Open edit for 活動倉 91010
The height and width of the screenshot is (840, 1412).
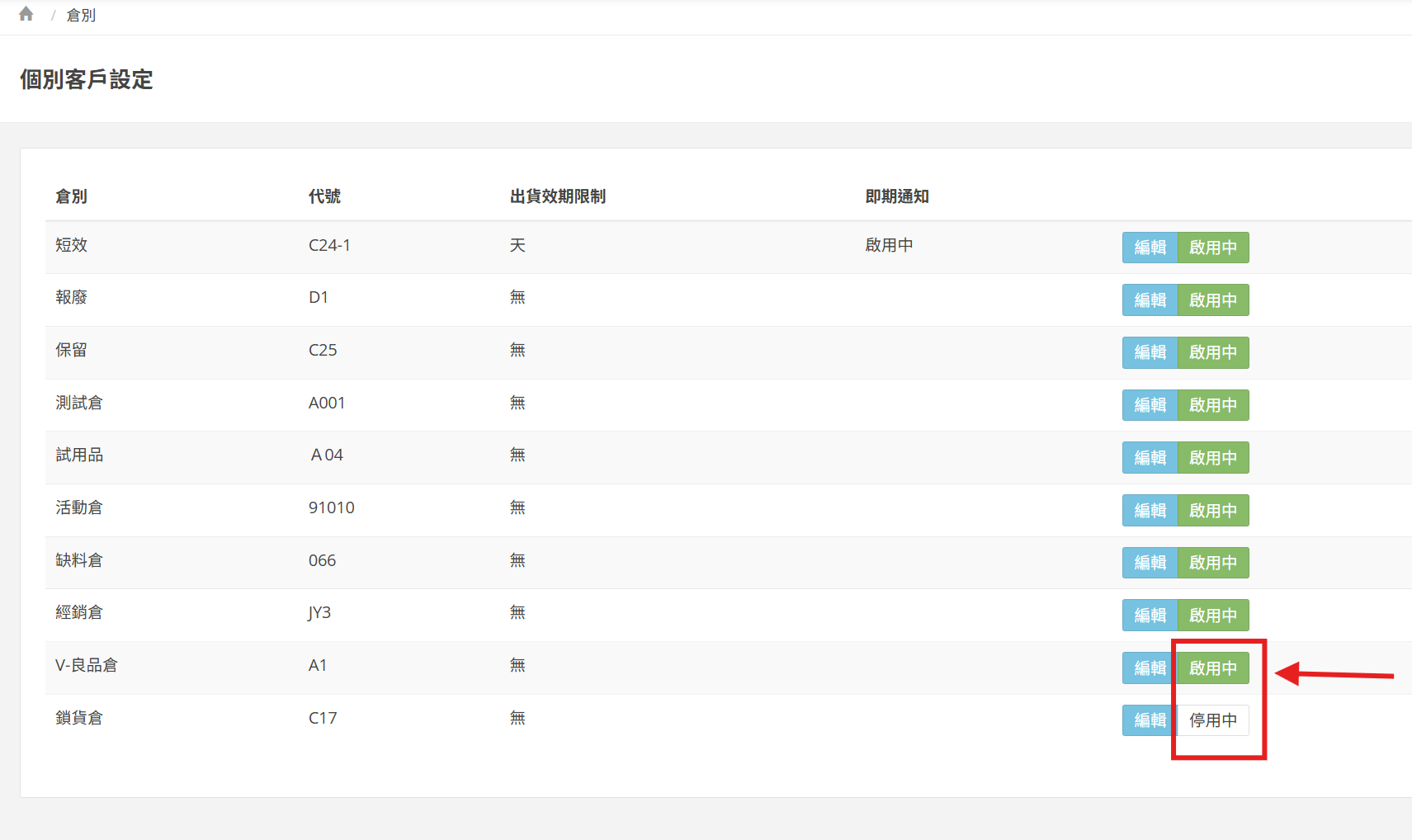pyautogui.click(x=1150, y=510)
